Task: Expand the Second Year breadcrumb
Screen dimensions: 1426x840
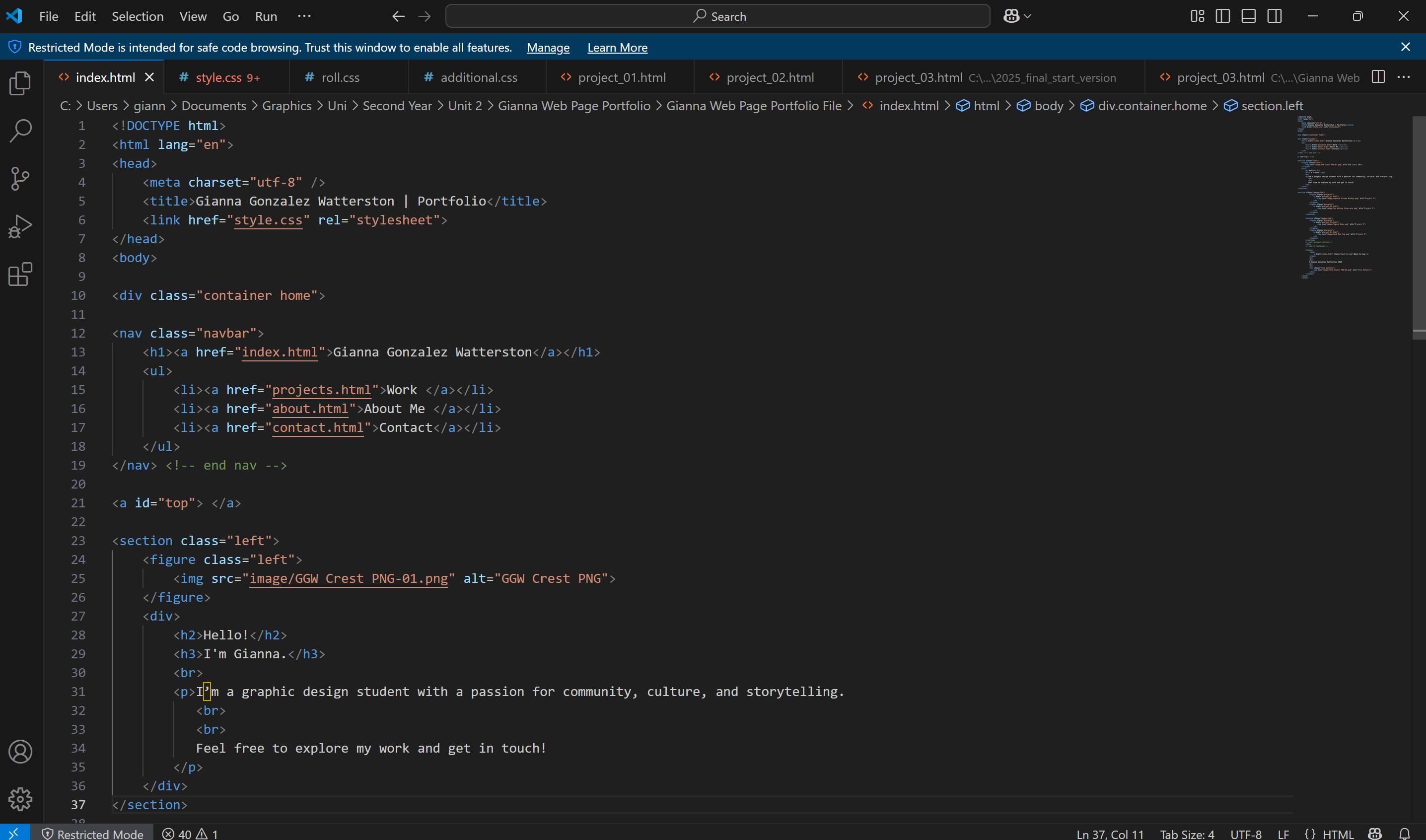Action: click(x=397, y=106)
